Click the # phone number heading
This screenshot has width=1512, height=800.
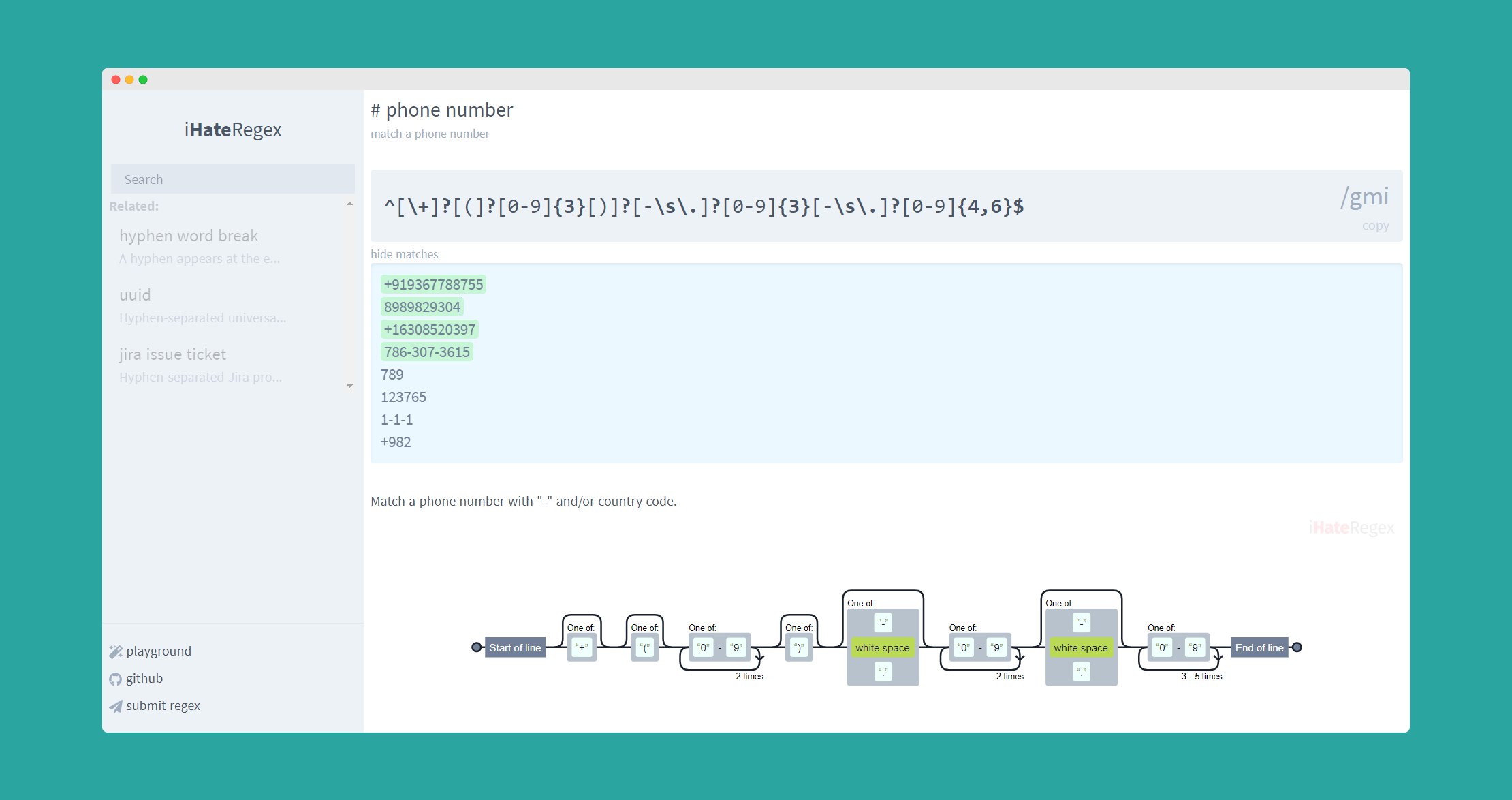(442, 110)
